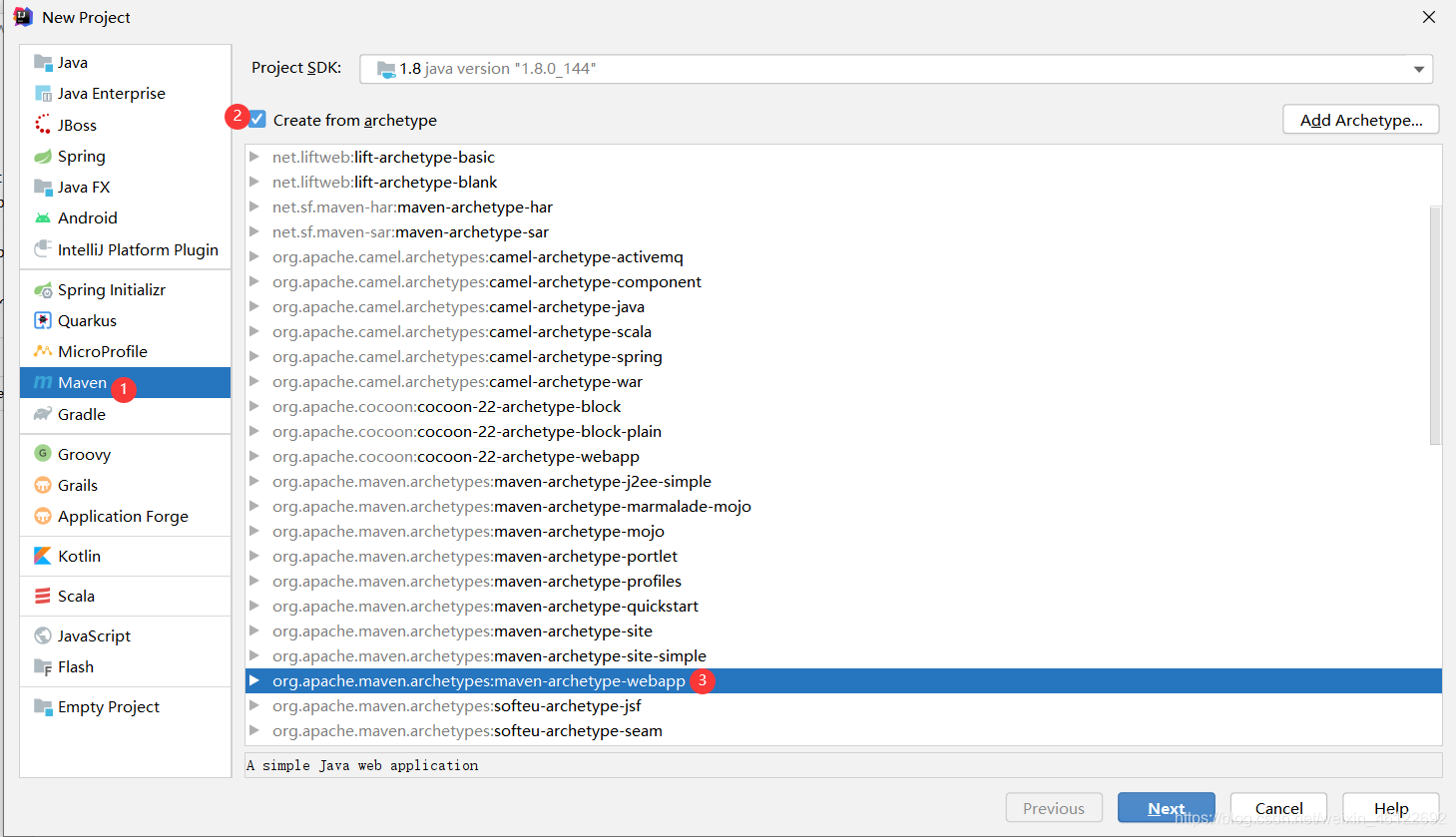Select the Java project type icon
1456x837 pixels.
[x=43, y=63]
